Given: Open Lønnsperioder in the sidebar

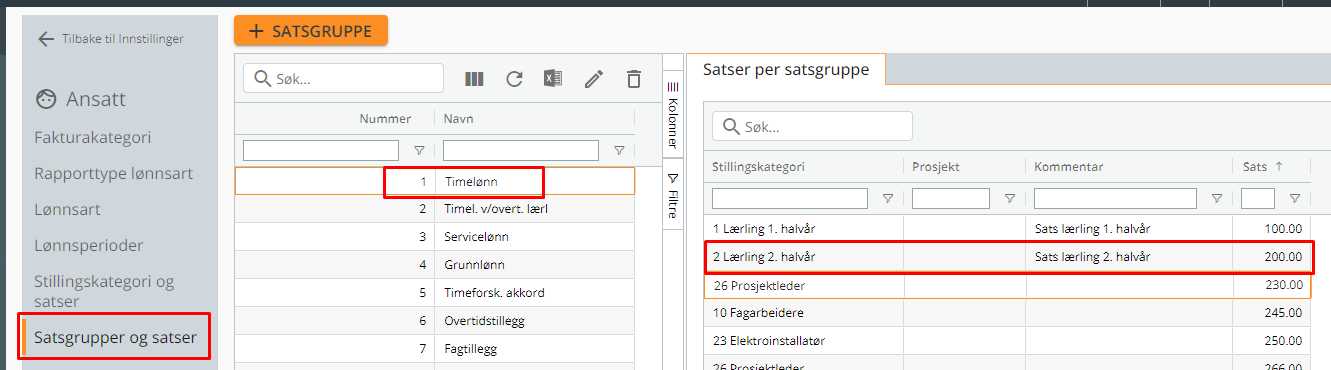Looking at the screenshot, I should (x=89, y=245).
